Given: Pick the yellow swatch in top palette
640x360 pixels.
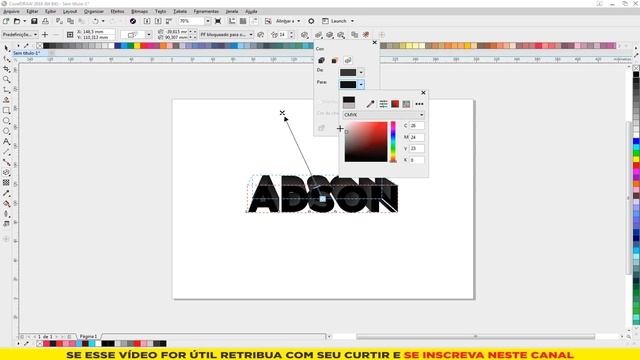Looking at the screenshot, I should click(x=137, y=46).
